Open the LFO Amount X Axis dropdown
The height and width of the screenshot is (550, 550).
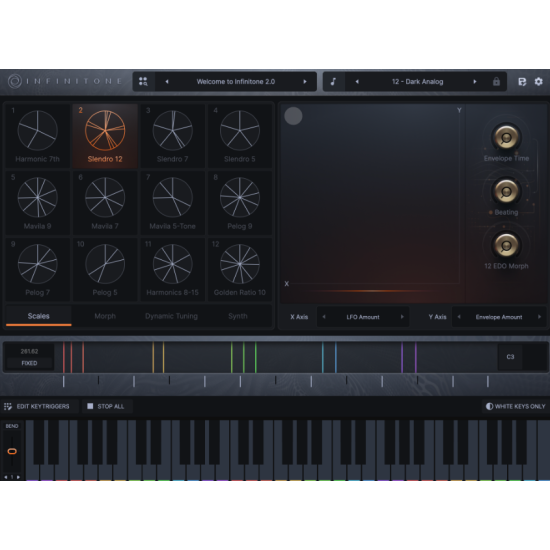pos(363,317)
